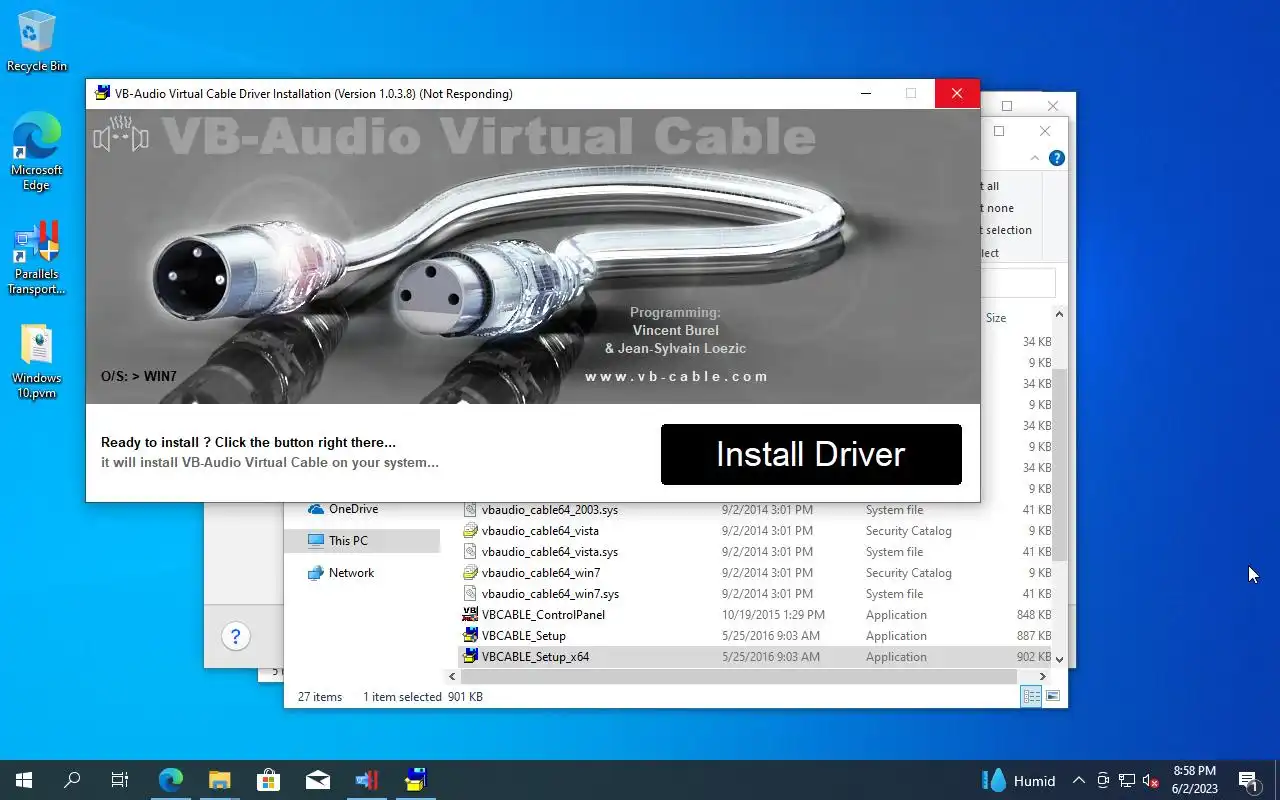Screen dimensions: 1280x800
Task: Switch Explorer to Large icons view
Action: coord(1052,696)
